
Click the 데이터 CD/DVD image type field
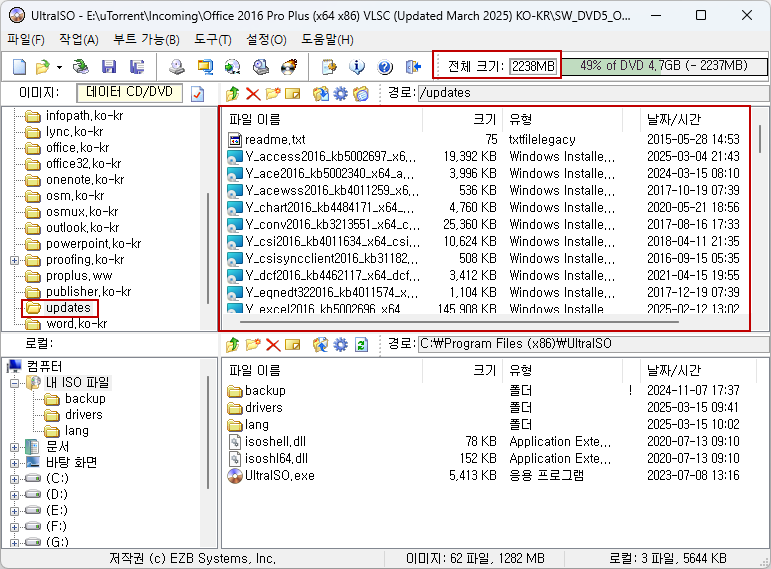click(x=129, y=92)
